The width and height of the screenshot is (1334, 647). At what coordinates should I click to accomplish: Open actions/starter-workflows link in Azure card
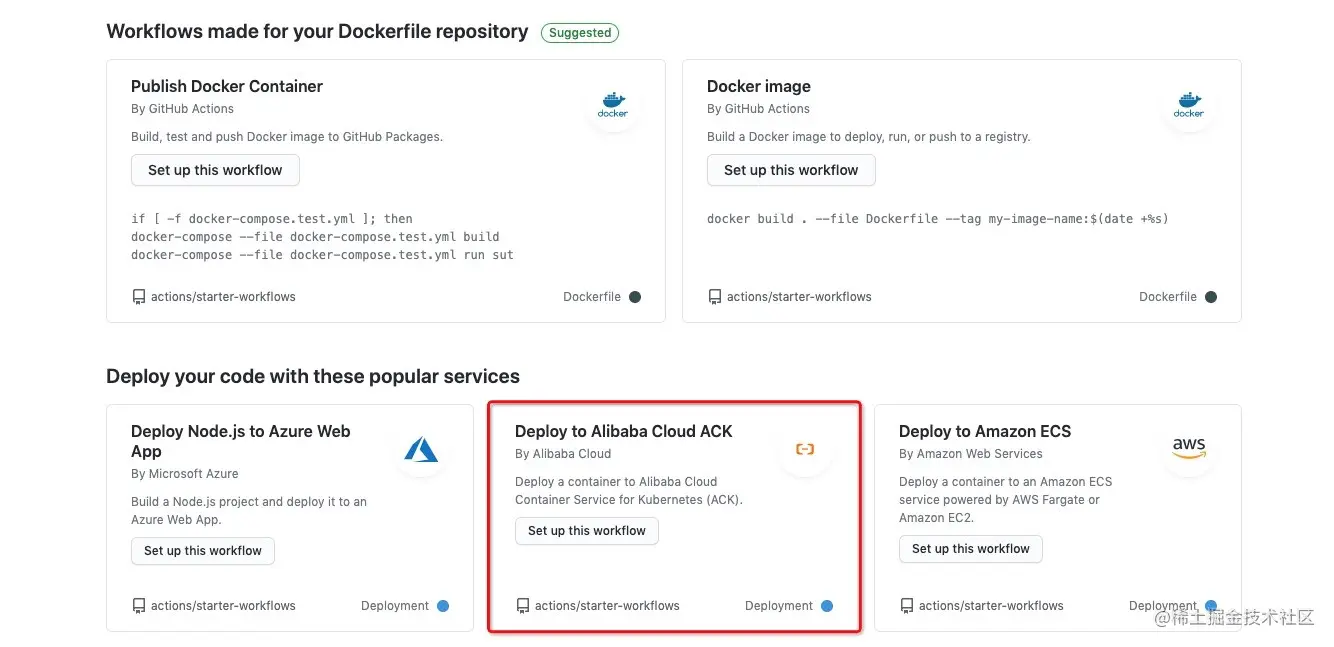(223, 606)
